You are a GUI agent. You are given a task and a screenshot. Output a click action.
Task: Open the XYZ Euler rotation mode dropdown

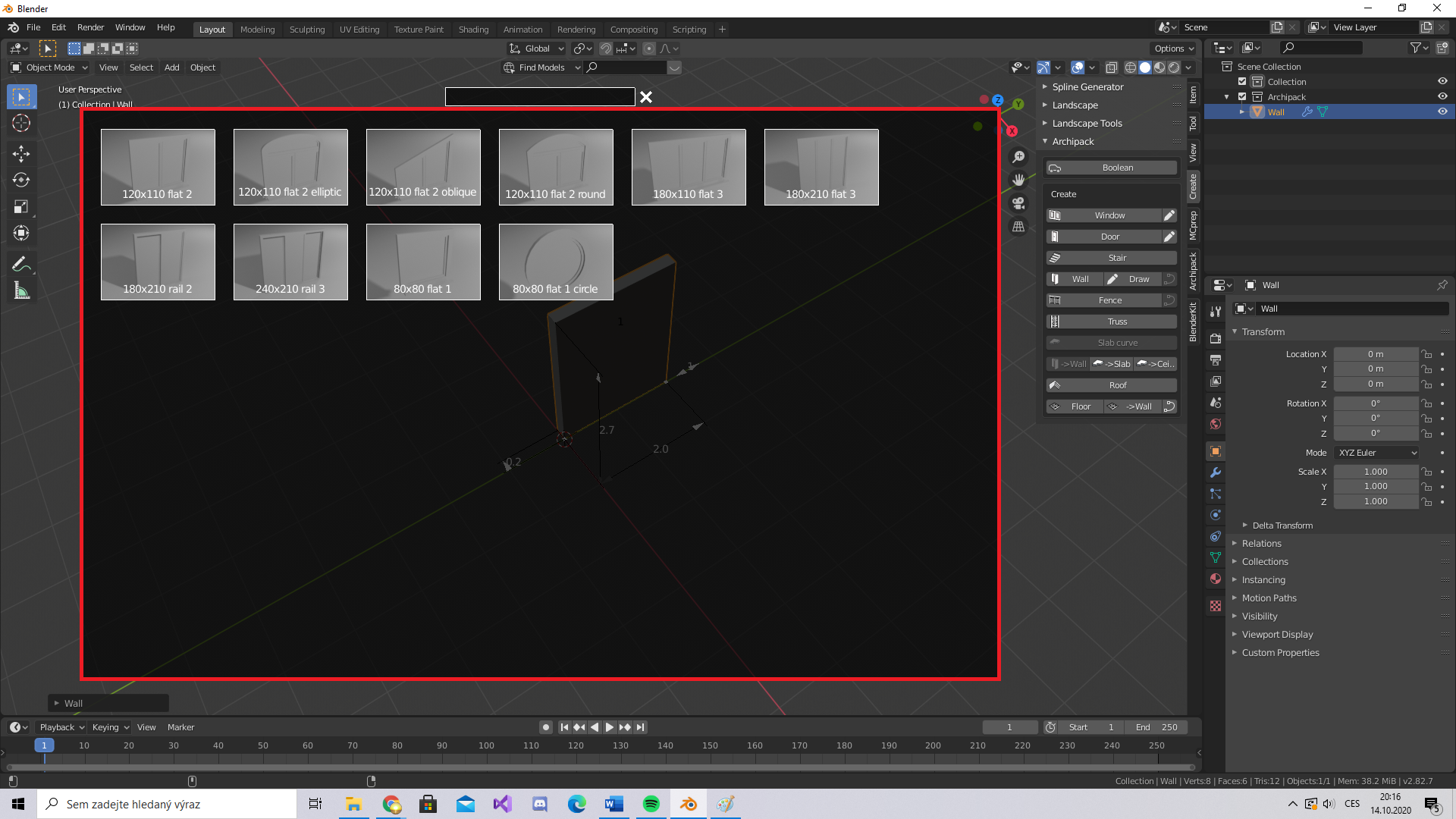pos(1376,453)
